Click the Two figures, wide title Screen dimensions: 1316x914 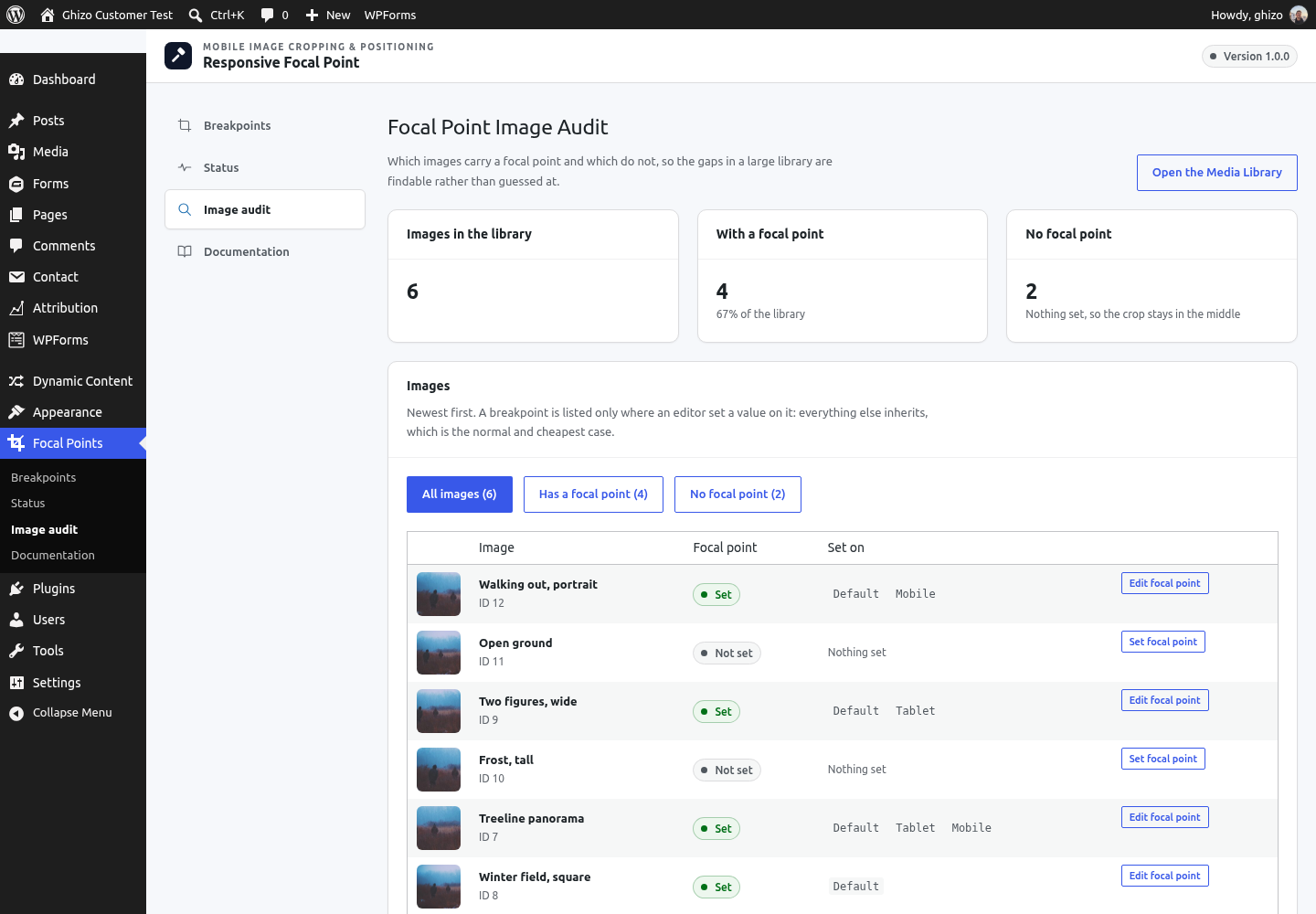[528, 702]
